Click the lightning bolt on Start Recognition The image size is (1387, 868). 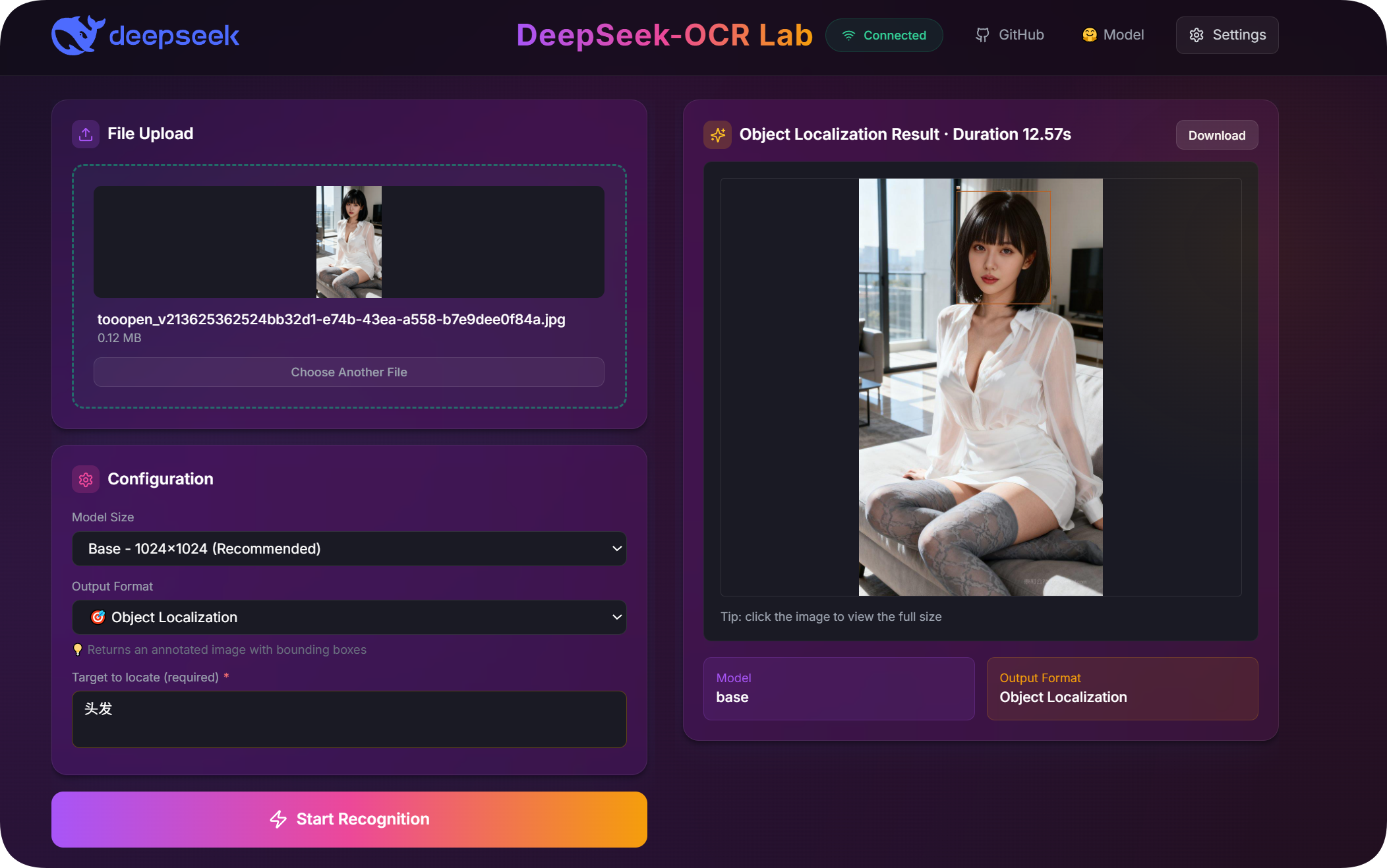point(278,819)
